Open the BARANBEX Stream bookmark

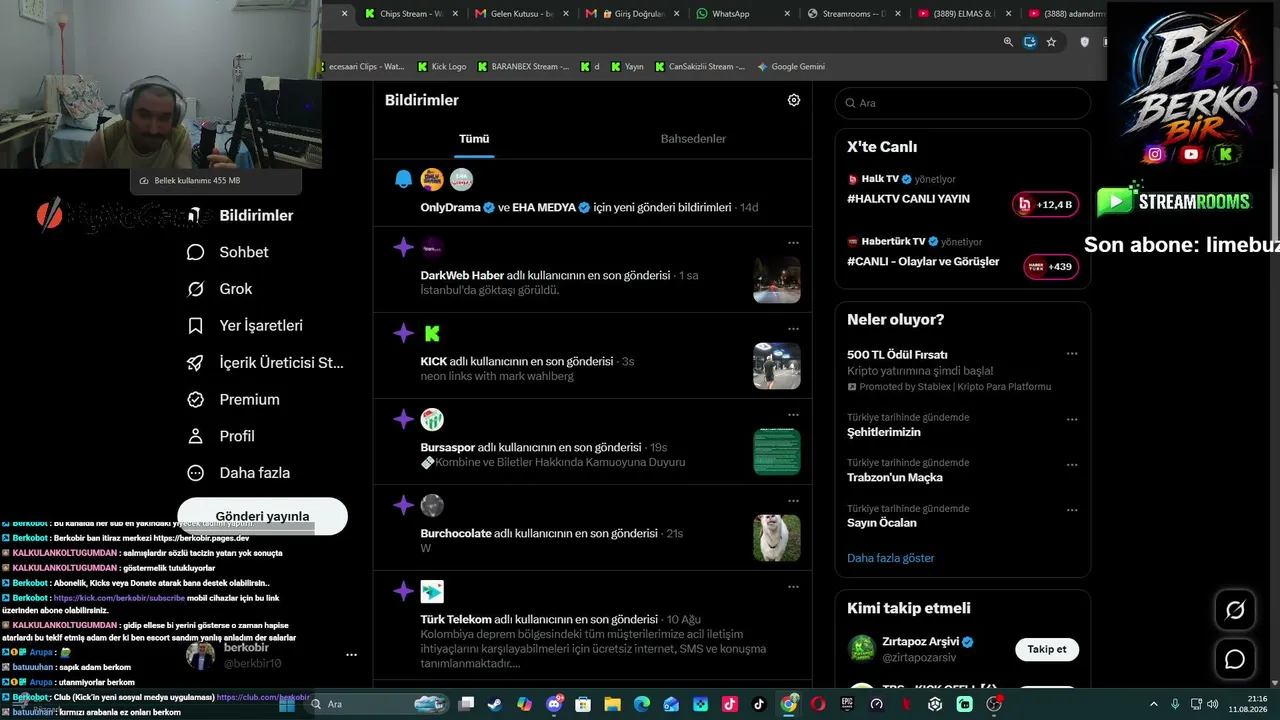pos(523,66)
